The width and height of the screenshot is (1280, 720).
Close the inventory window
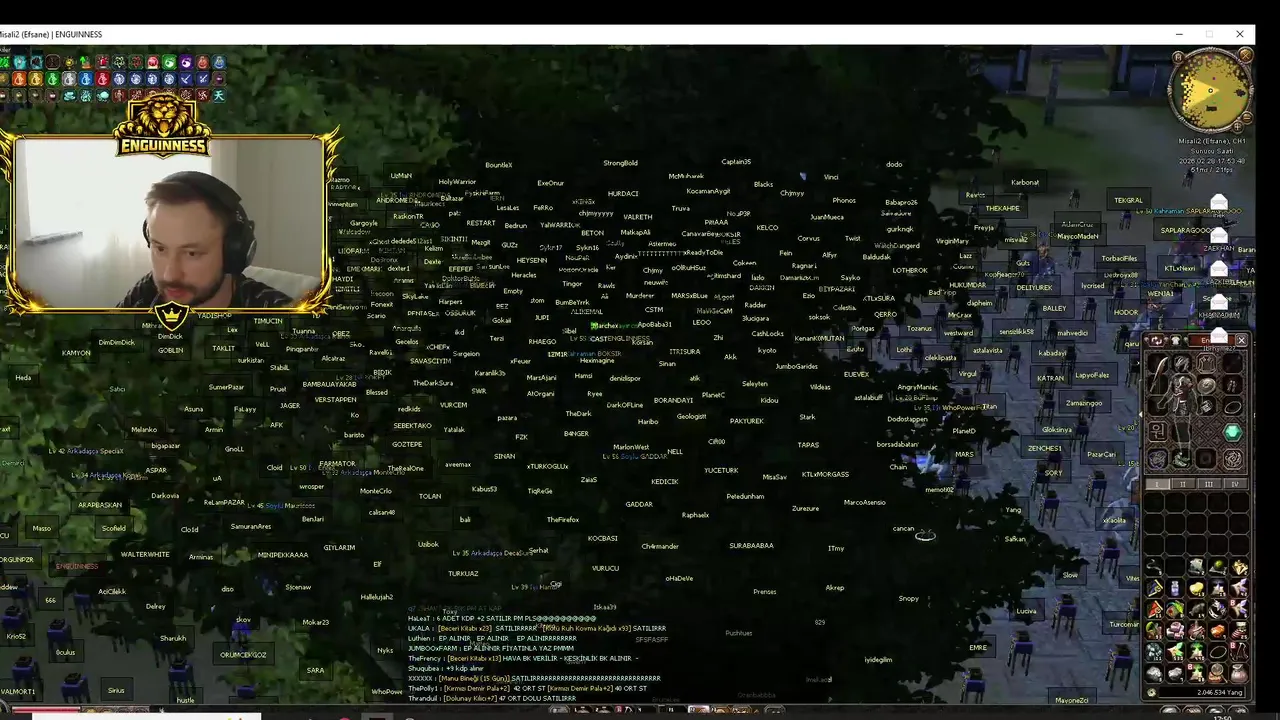click(1241, 339)
